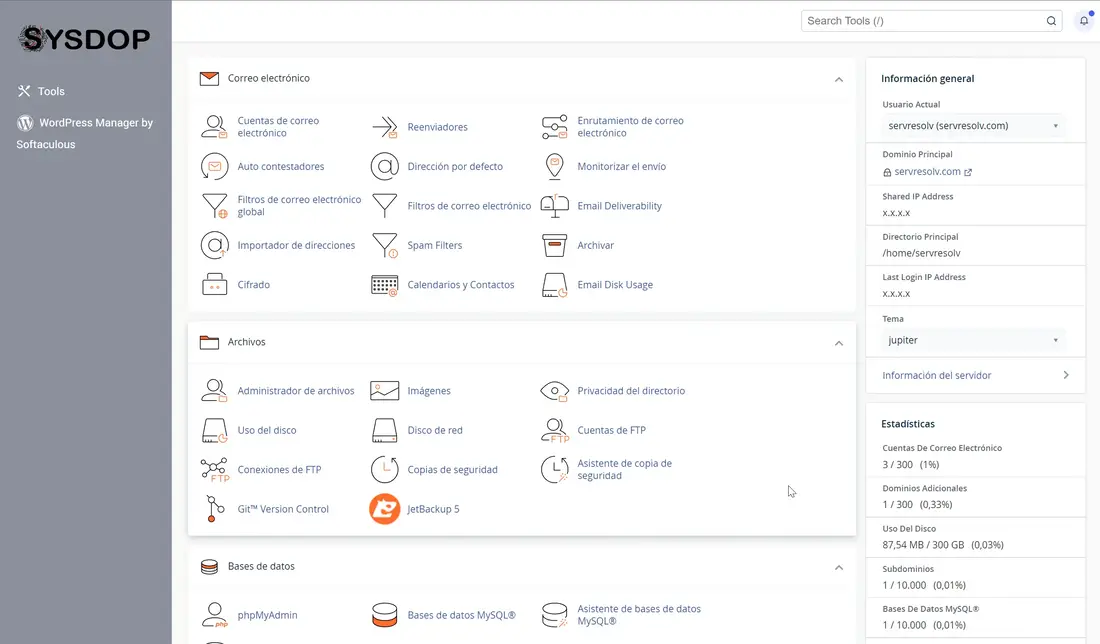Open WordPress Manager by Softaculous
This screenshot has width=1100, height=644.
coord(85,133)
